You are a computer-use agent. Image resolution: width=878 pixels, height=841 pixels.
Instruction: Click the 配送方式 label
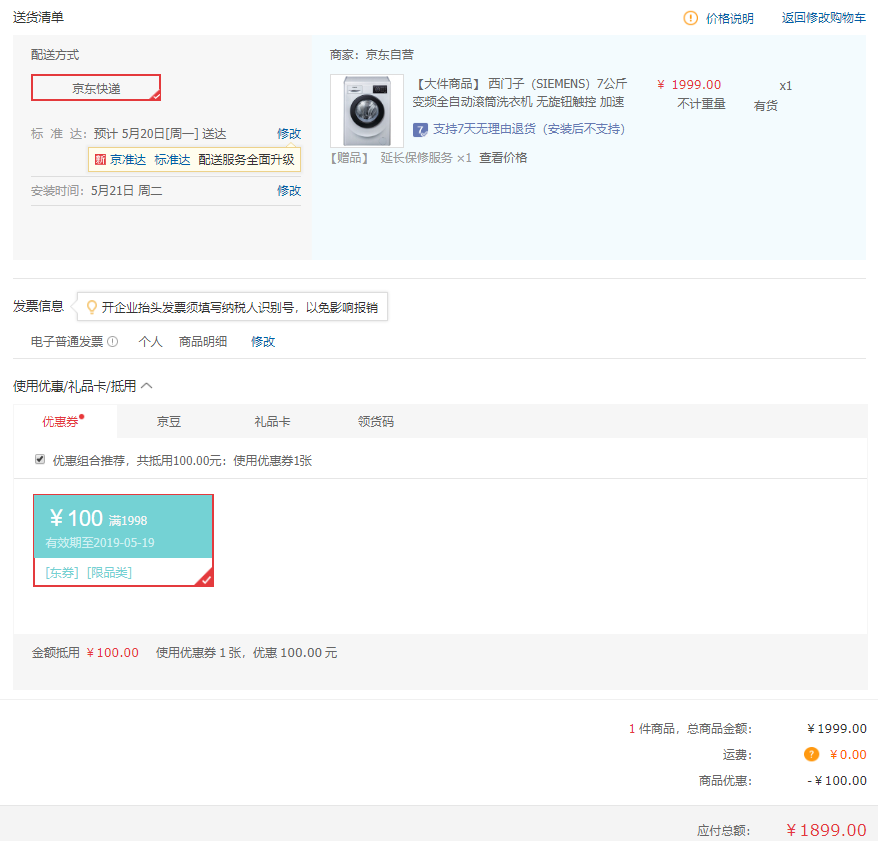55,55
